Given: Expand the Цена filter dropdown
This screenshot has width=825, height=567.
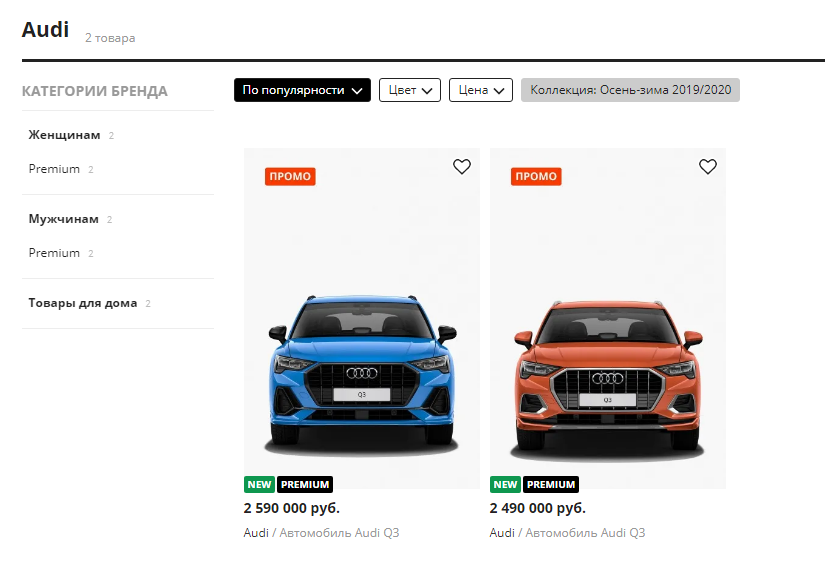Looking at the screenshot, I should pyautogui.click(x=481, y=90).
